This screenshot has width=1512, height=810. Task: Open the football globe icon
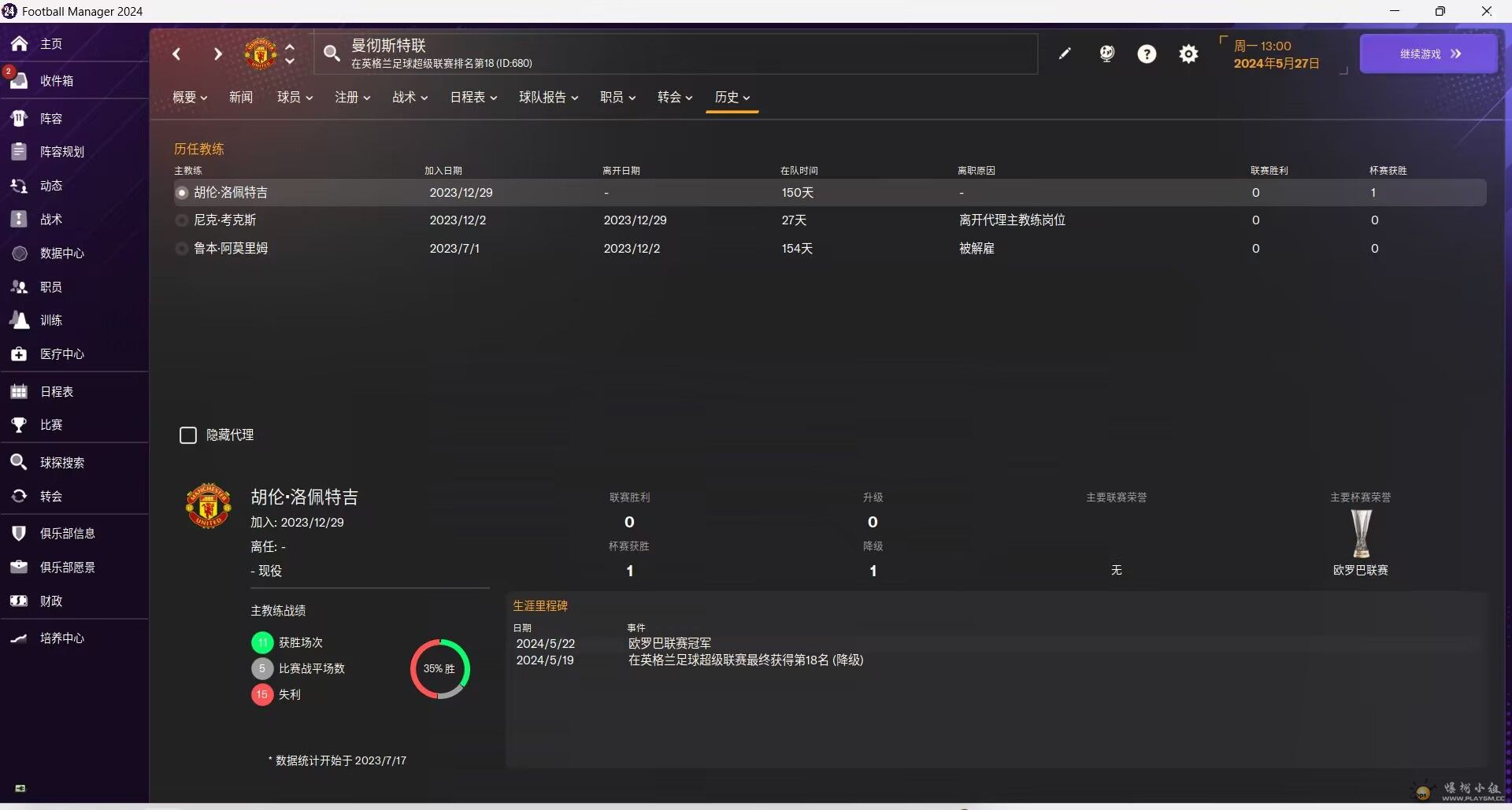(x=1106, y=54)
